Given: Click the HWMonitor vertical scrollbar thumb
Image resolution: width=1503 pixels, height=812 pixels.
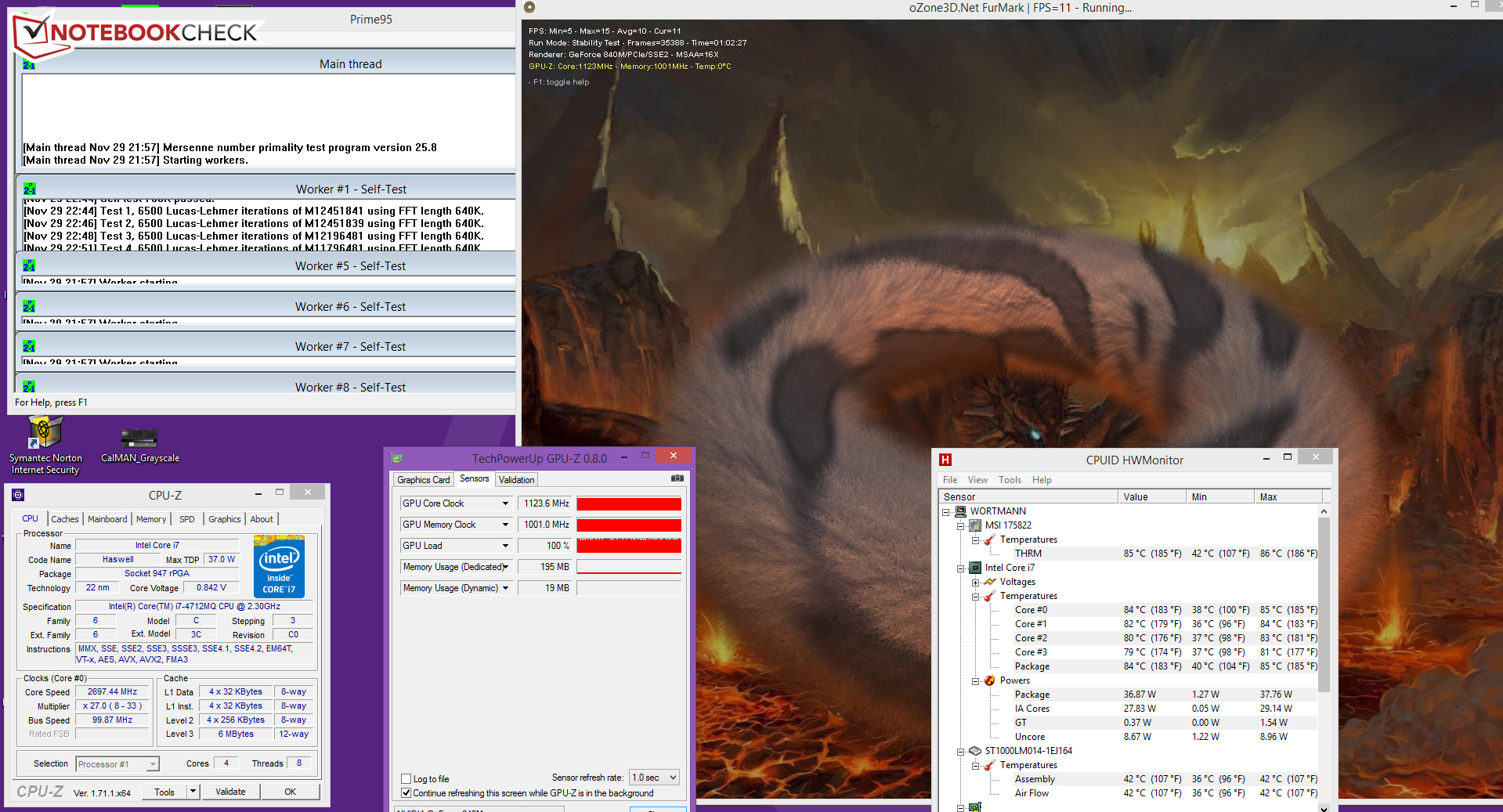Looking at the screenshot, I should [x=1324, y=604].
